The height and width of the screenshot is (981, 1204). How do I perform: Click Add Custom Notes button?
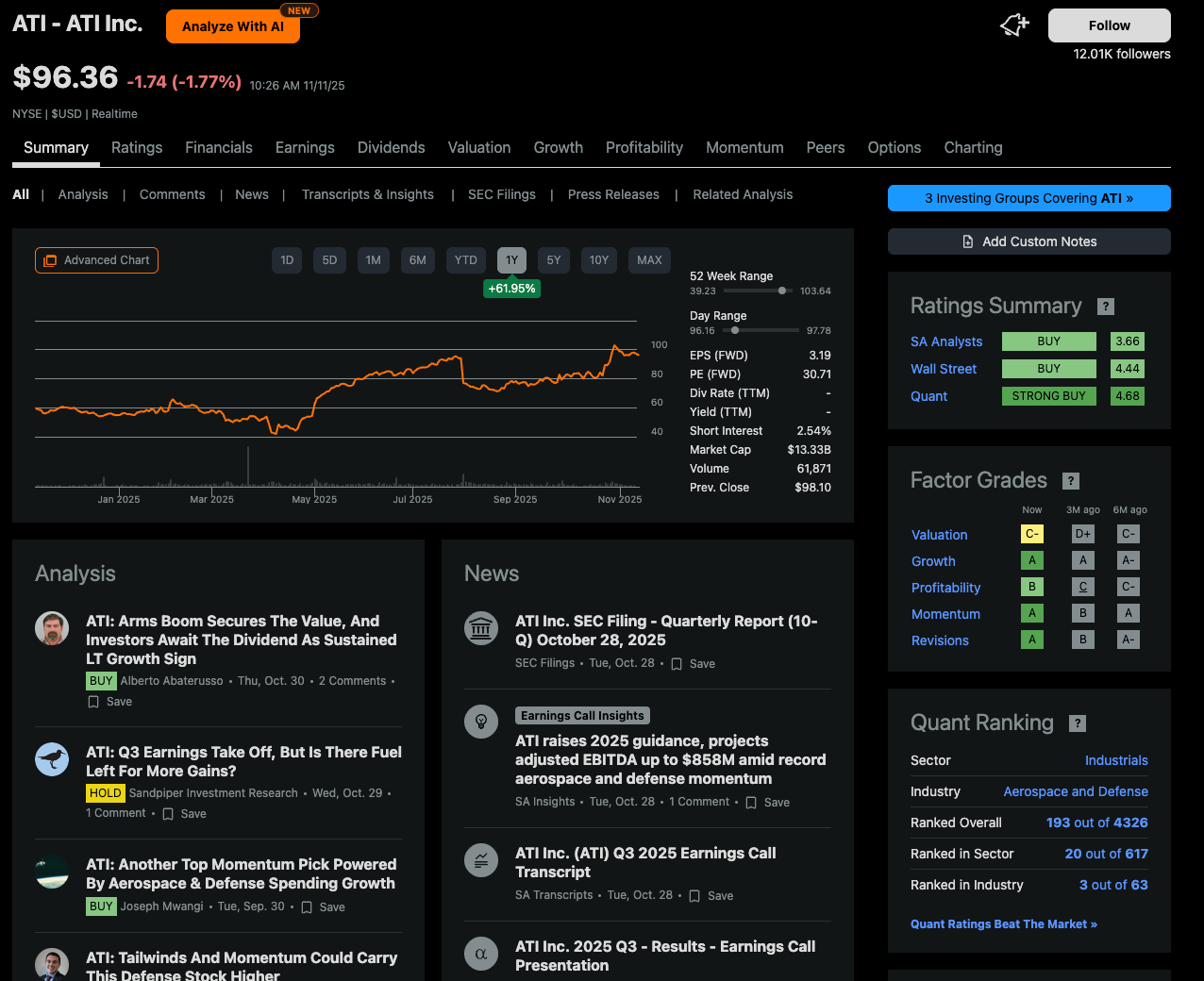[1029, 241]
